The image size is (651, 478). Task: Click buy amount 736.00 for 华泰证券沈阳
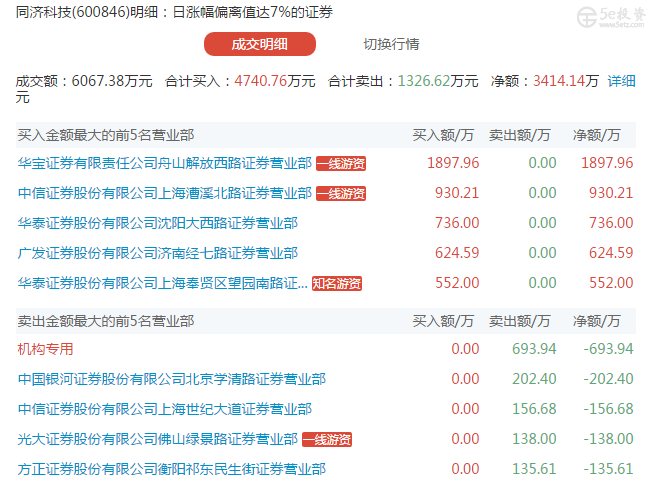click(x=457, y=223)
